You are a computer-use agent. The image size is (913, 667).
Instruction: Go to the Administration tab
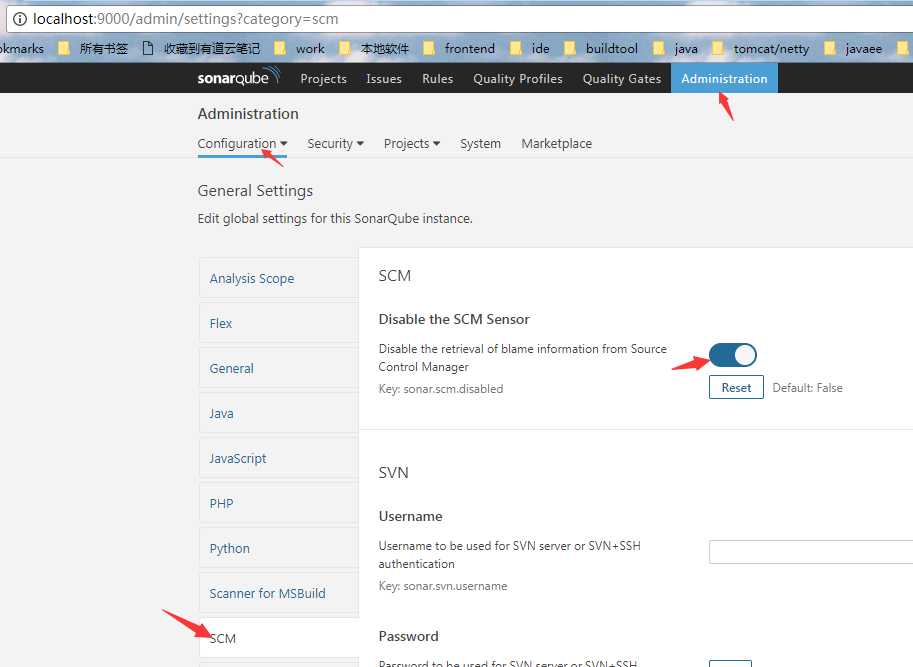pos(724,78)
